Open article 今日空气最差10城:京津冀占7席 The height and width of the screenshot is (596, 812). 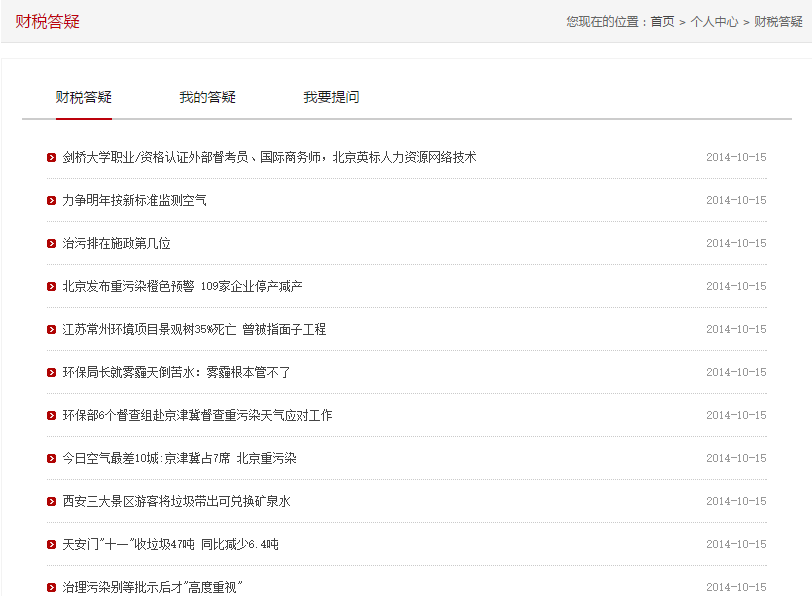click(179, 458)
